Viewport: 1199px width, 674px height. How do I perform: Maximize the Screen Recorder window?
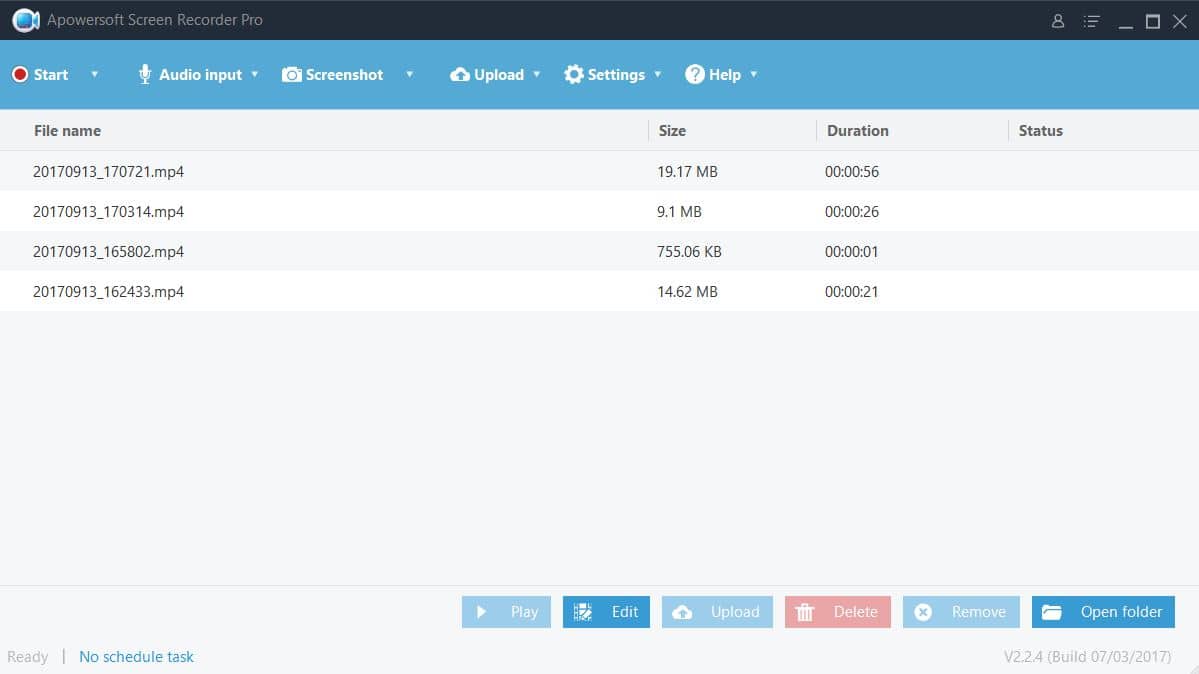1152,21
